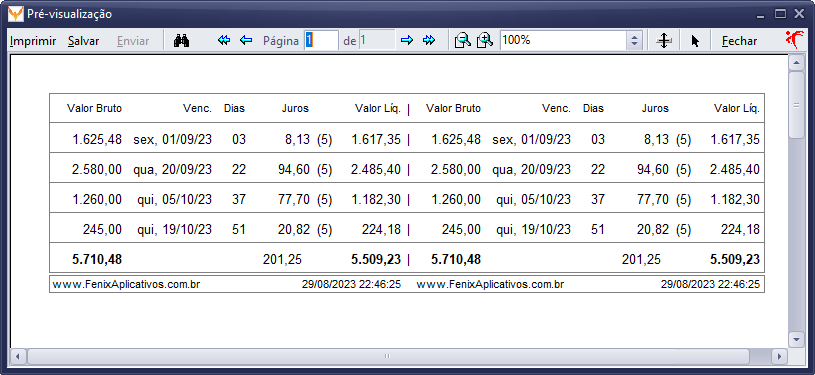Click the right 'Valor Bruto' header
815x375 pixels.
(x=453, y=109)
